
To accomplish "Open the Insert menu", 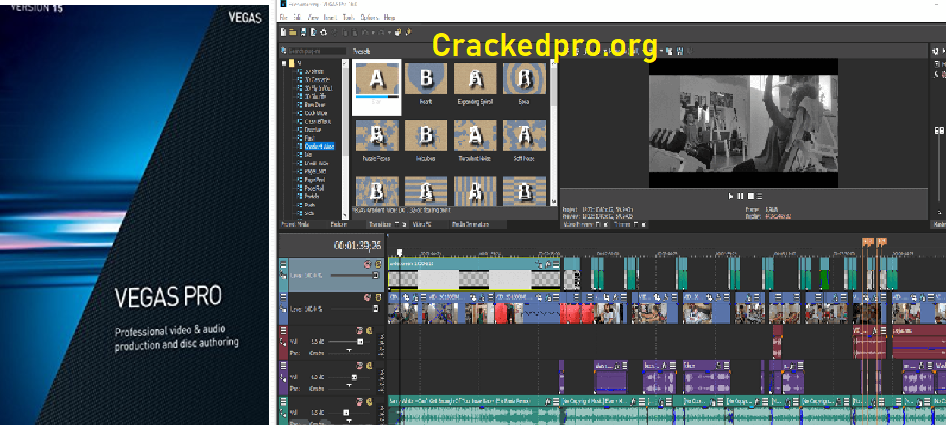I will [331, 18].
